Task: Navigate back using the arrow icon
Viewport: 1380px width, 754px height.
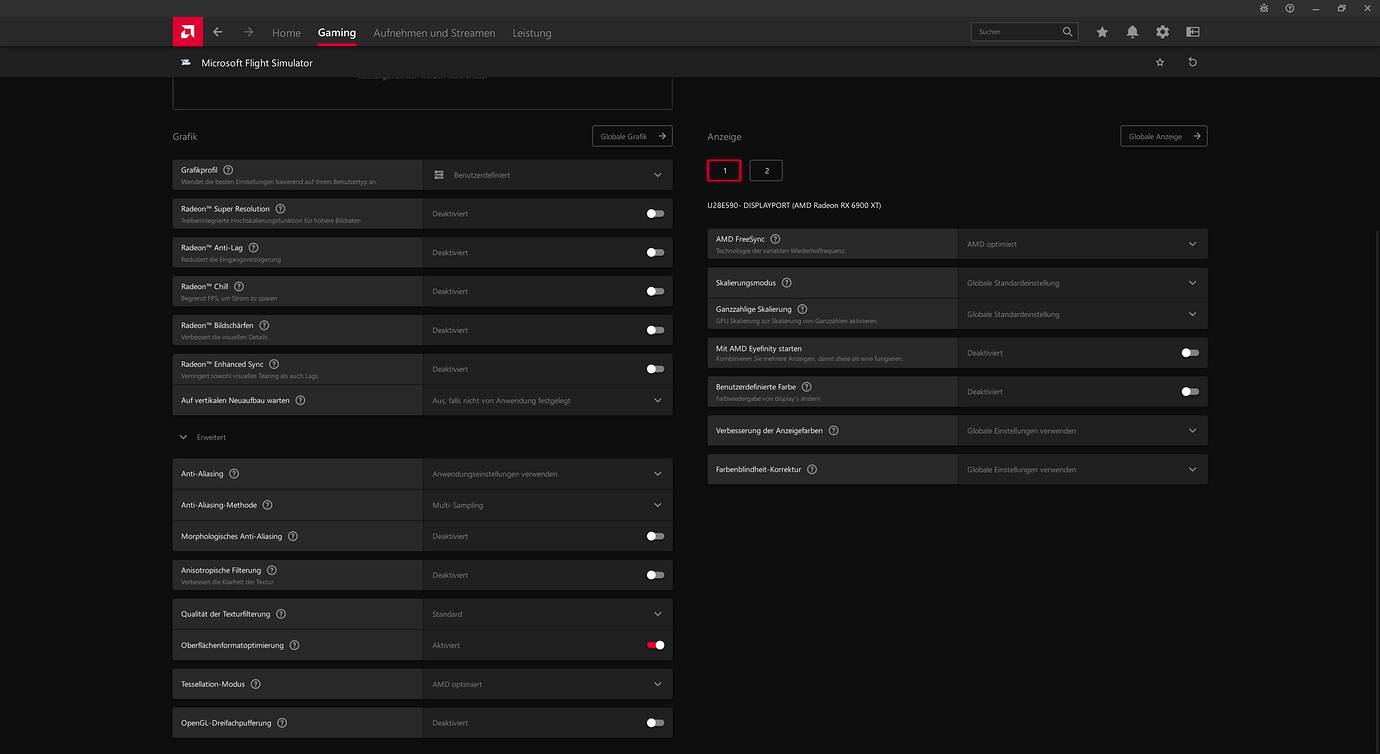Action: (217, 31)
